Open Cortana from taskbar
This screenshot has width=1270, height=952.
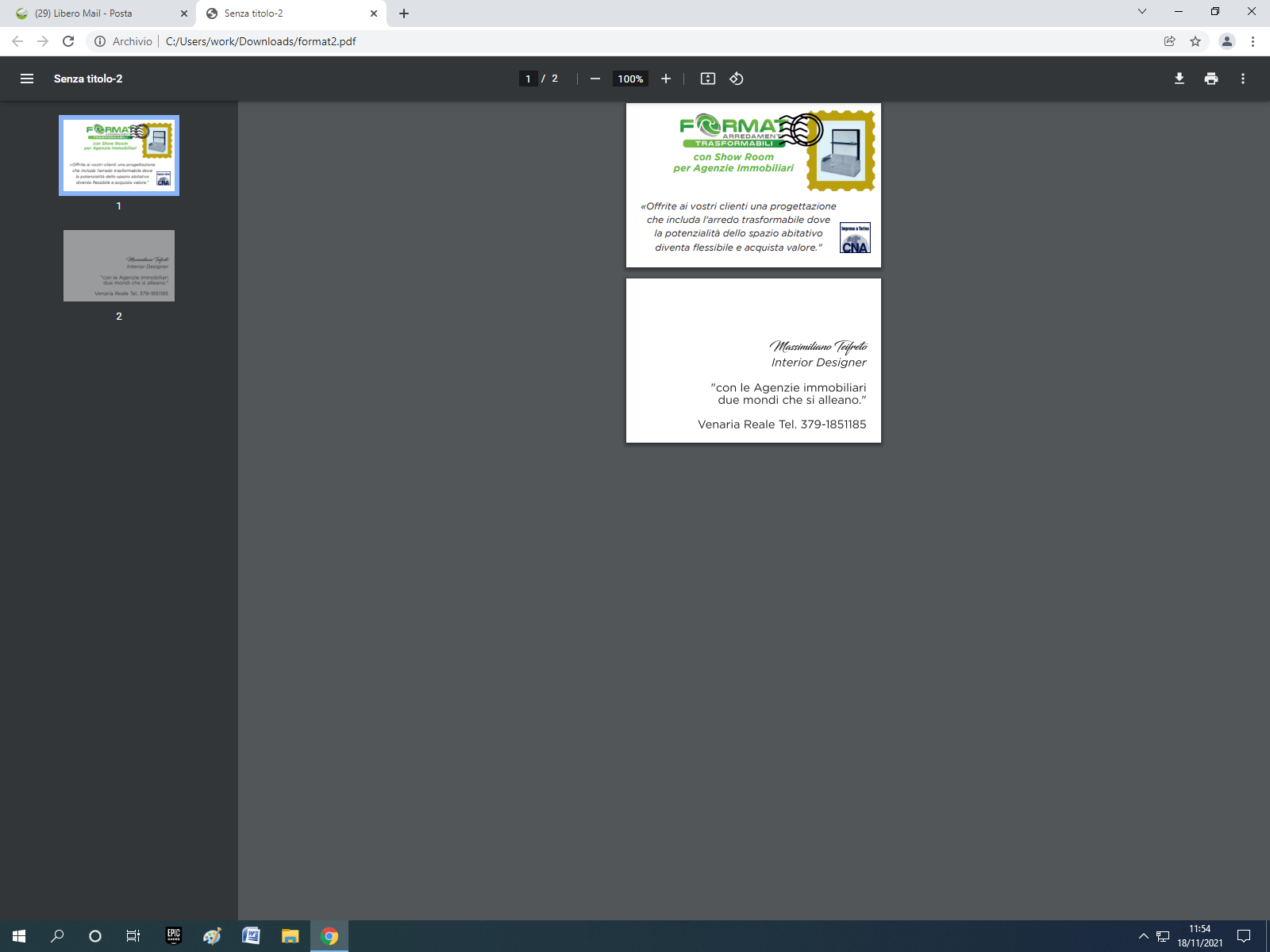coord(95,936)
